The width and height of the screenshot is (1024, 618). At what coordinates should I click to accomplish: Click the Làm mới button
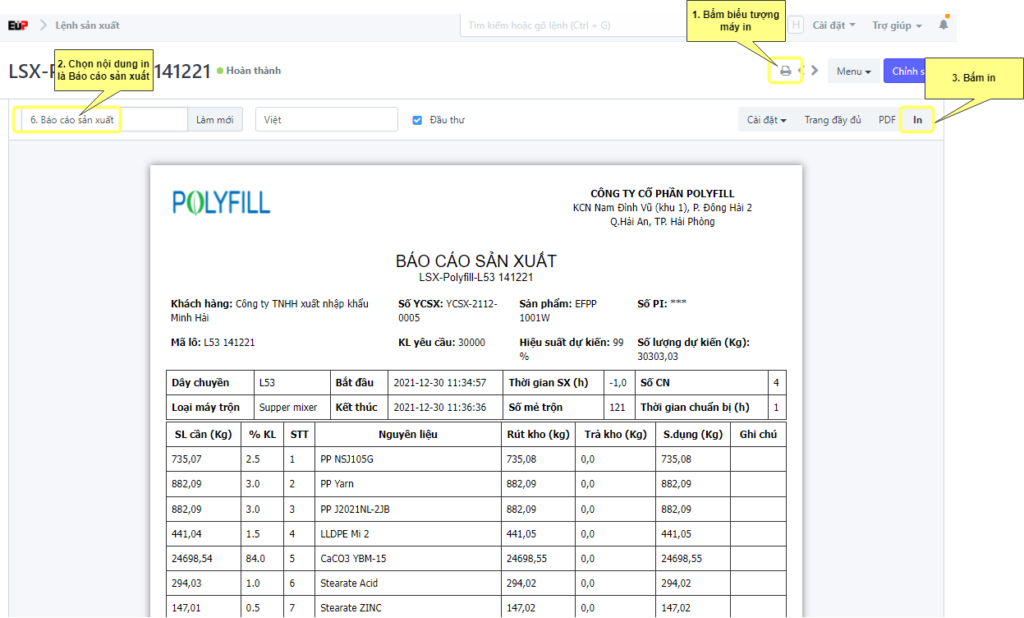(215, 120)
